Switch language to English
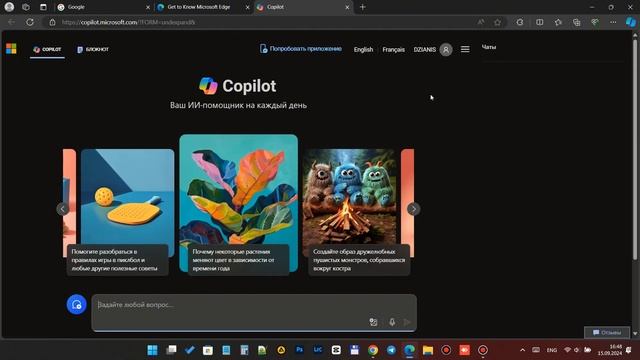640x360 pixels. click(363, 49)
